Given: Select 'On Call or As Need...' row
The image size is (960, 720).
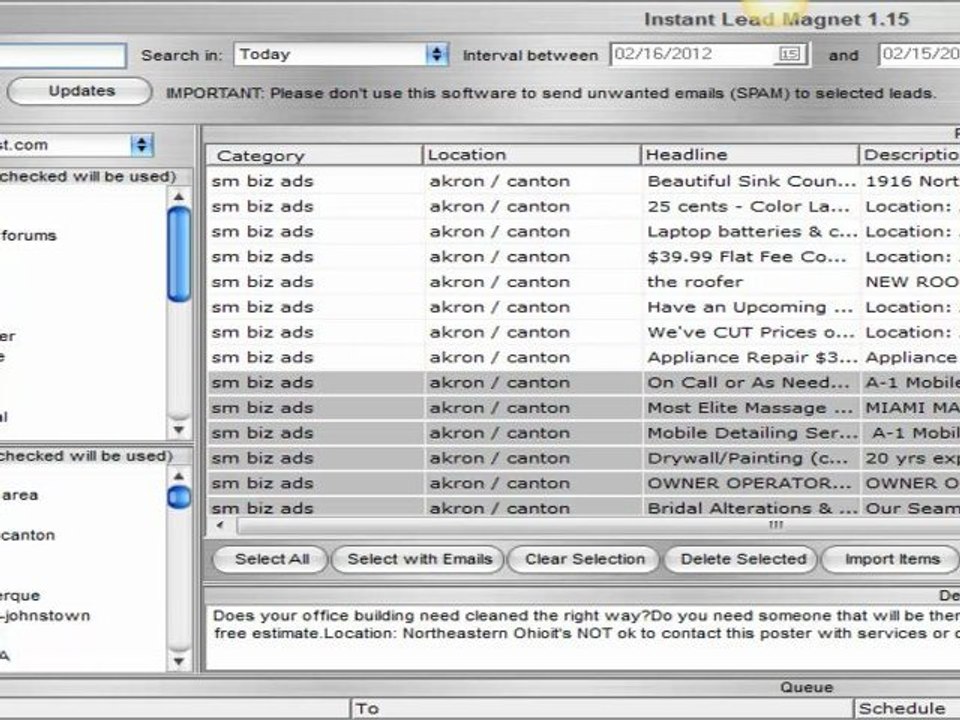Looking at the screenshot, I should tap(583, 383).
